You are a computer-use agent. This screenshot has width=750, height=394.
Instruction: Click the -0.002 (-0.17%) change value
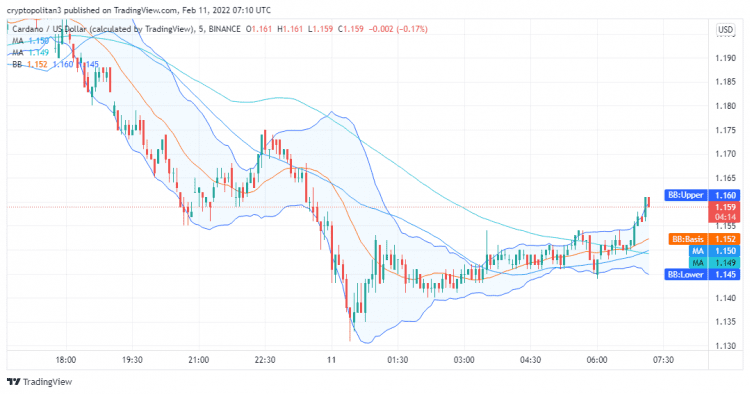coord(398,29)
